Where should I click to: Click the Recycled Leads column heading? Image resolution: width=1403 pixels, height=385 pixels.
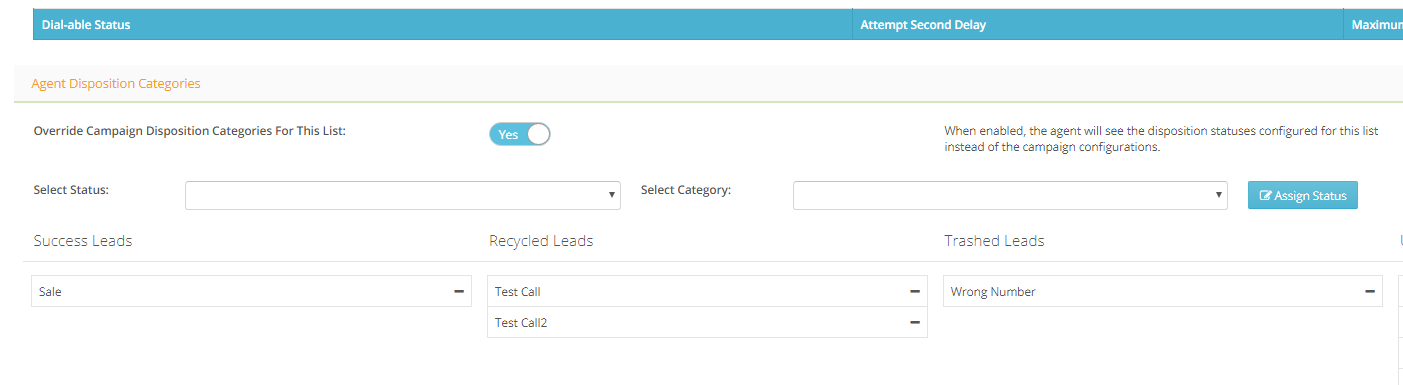(x=541, y=241)
